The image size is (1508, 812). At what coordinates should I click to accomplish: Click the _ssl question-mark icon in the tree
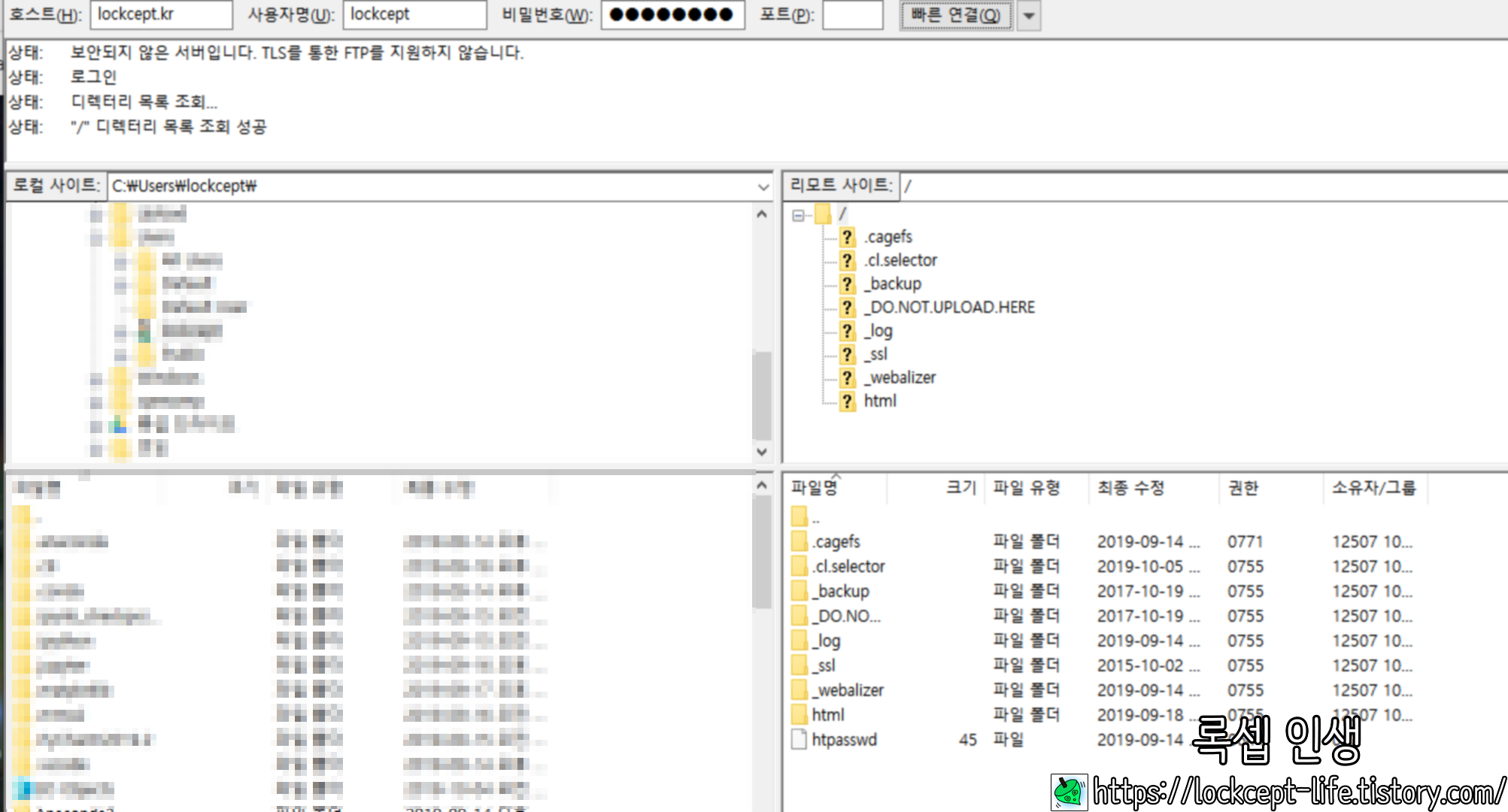[848, 355]
